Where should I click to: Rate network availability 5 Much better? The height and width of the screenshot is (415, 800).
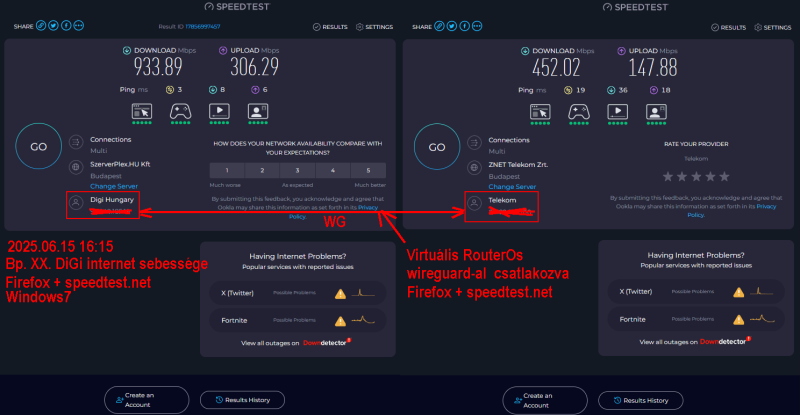(x=368, y=170)
